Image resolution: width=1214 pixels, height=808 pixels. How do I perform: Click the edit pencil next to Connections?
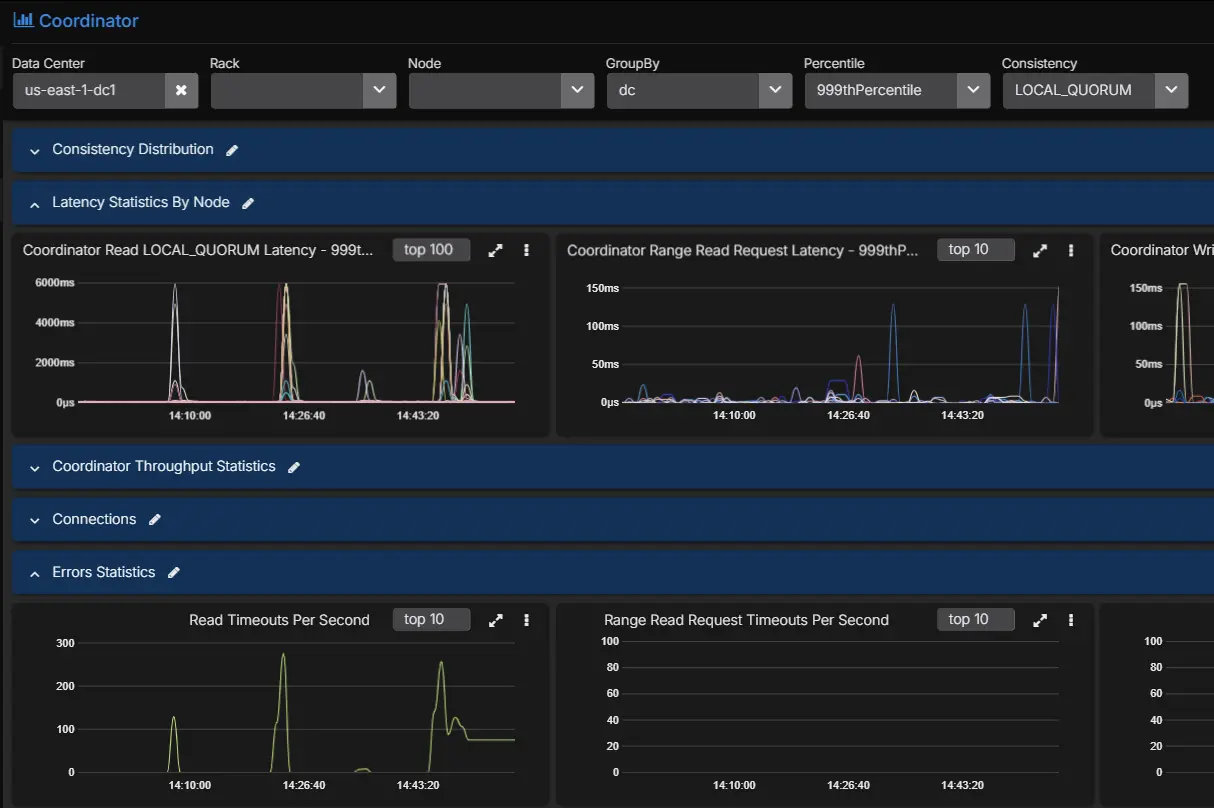coord(154,519)
